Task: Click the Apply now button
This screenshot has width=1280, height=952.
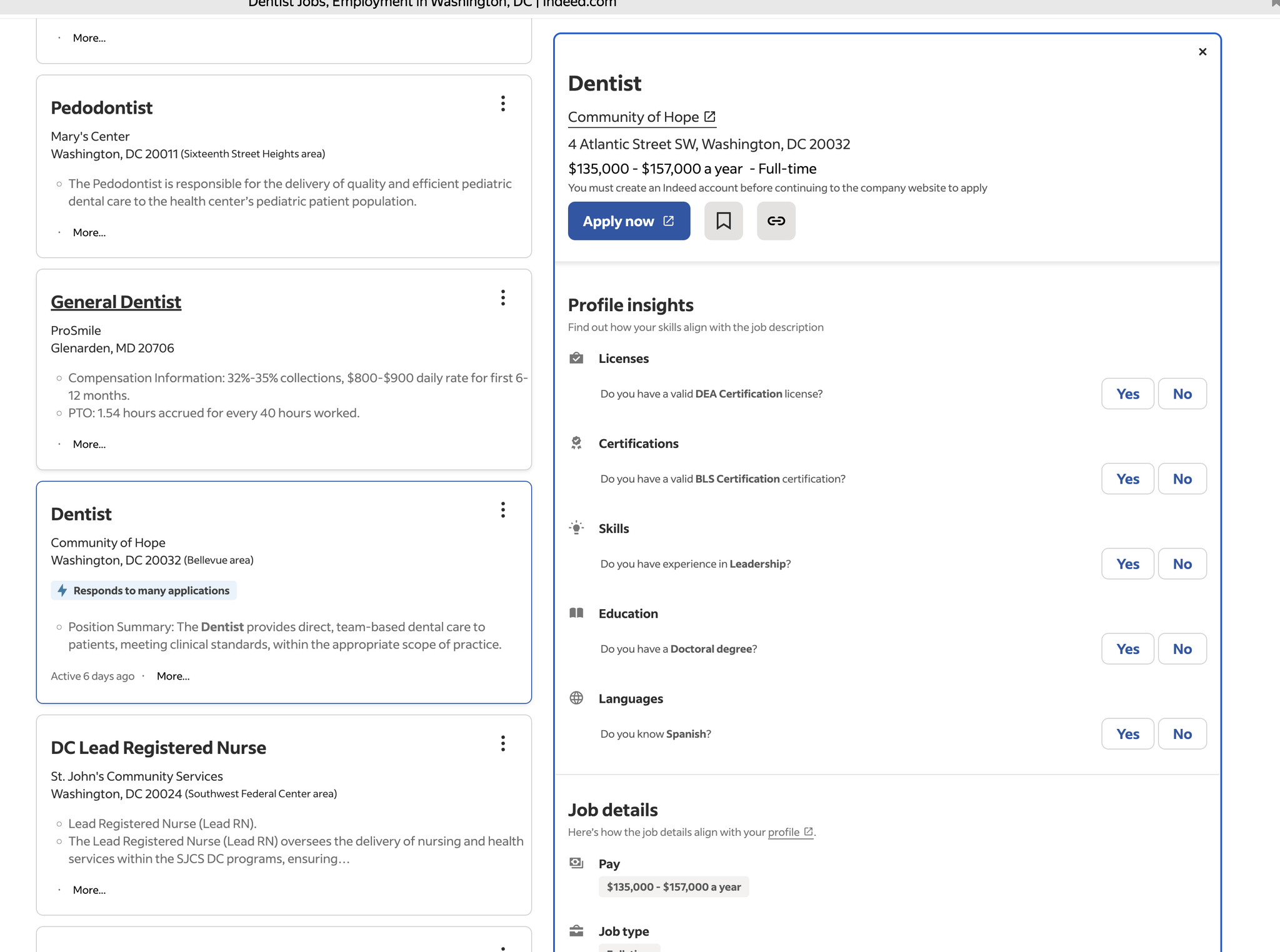Action: pos(628,221)
